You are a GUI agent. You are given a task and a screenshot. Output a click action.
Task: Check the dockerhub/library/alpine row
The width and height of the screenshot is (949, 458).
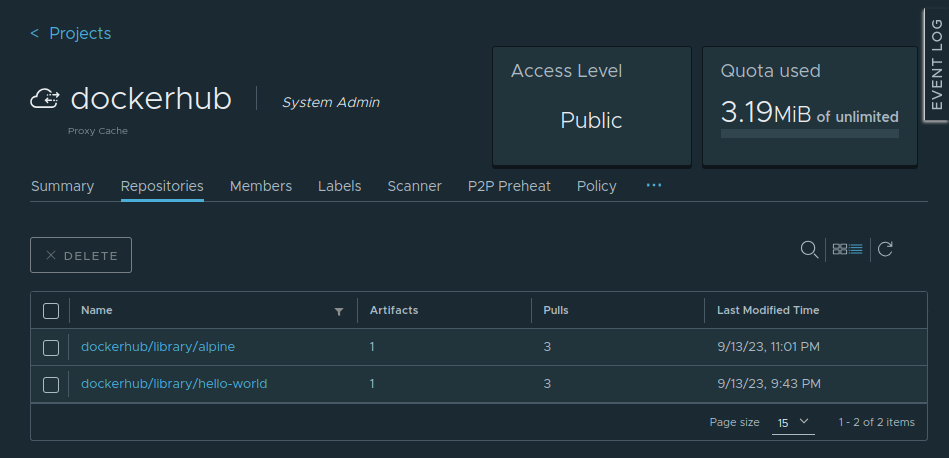coord(51,347)
